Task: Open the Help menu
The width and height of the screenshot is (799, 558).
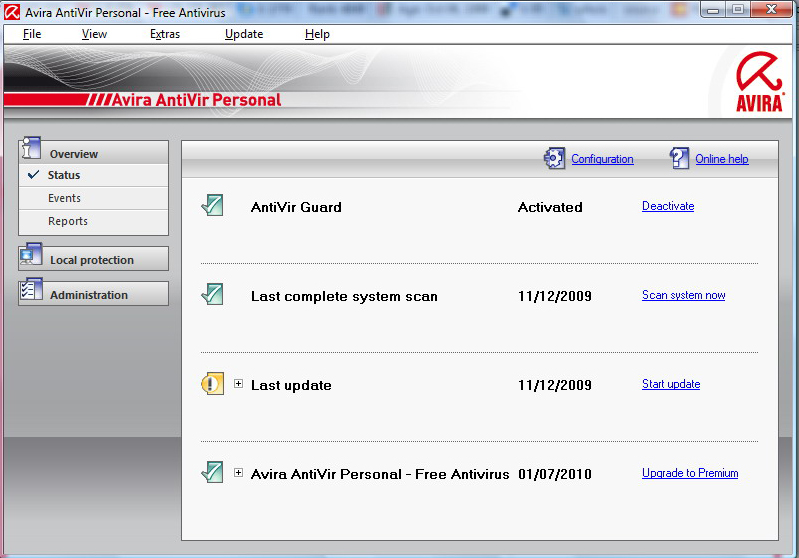Action: [x=317, y=34]
